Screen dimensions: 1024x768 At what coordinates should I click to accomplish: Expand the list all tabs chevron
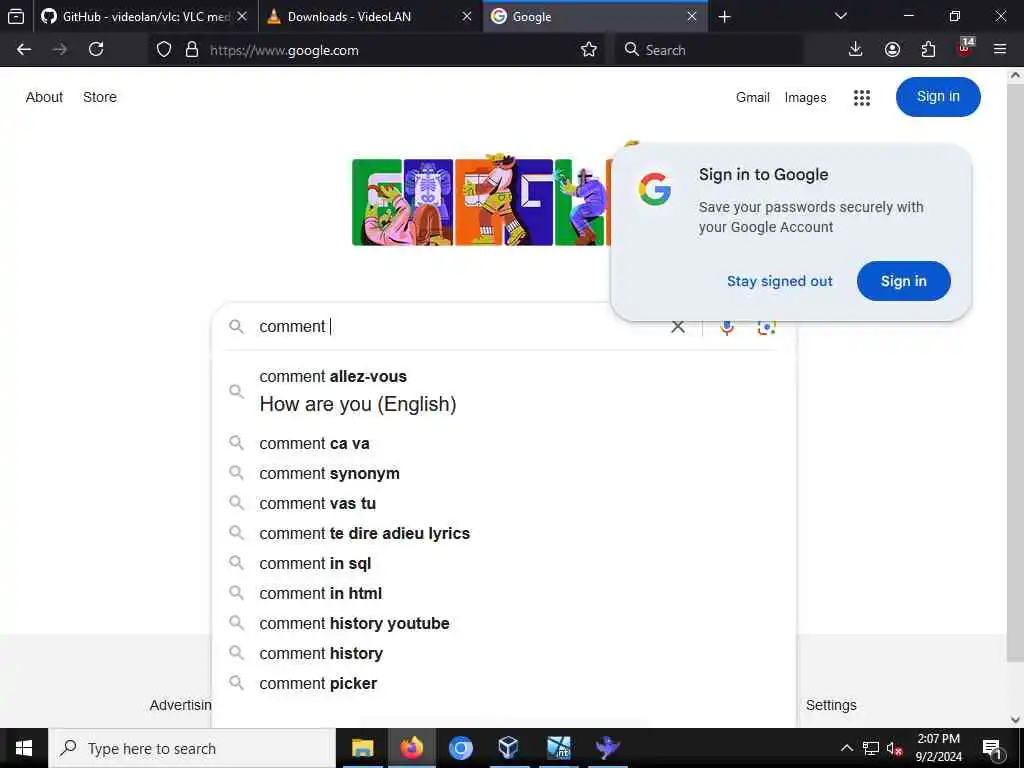(x=840, y=16)
